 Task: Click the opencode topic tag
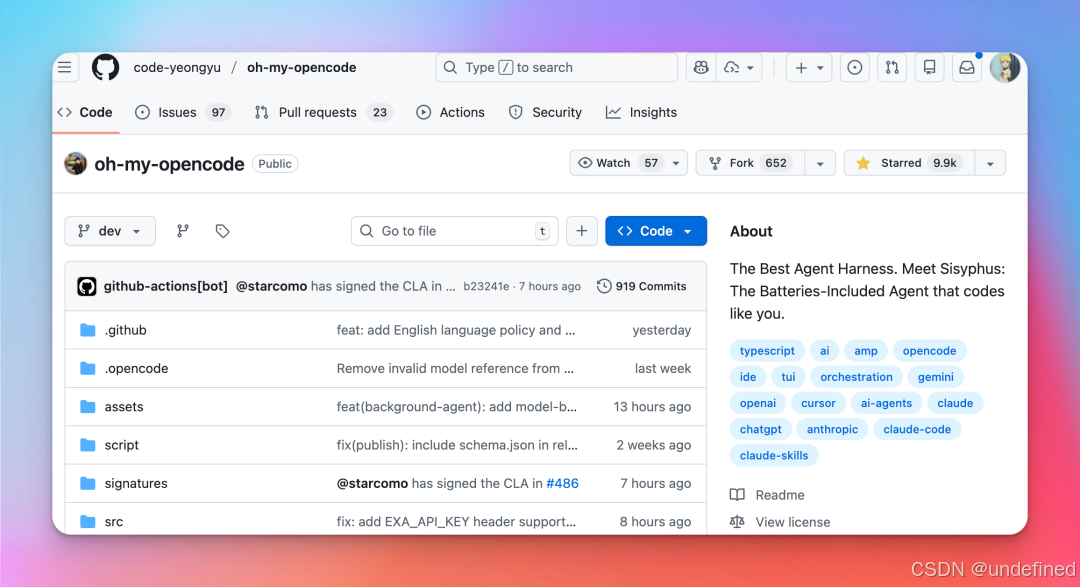click(x=929, y=351)
